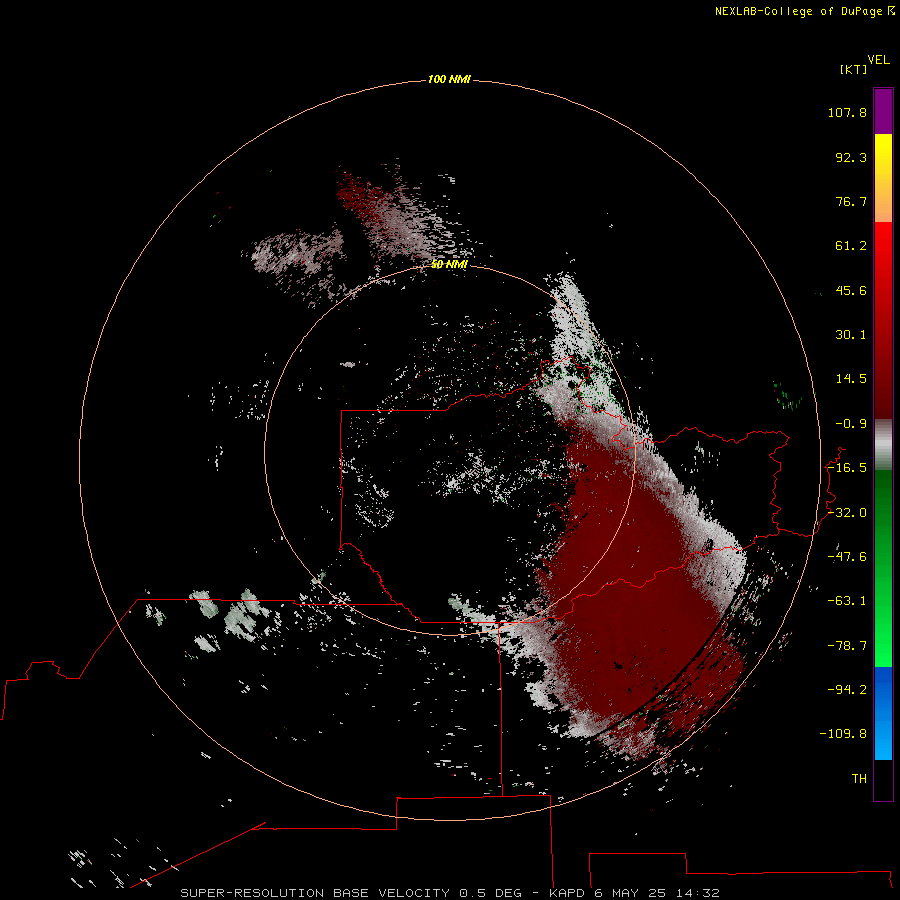Click the 14.5 velocity scale value

(851, 379)
